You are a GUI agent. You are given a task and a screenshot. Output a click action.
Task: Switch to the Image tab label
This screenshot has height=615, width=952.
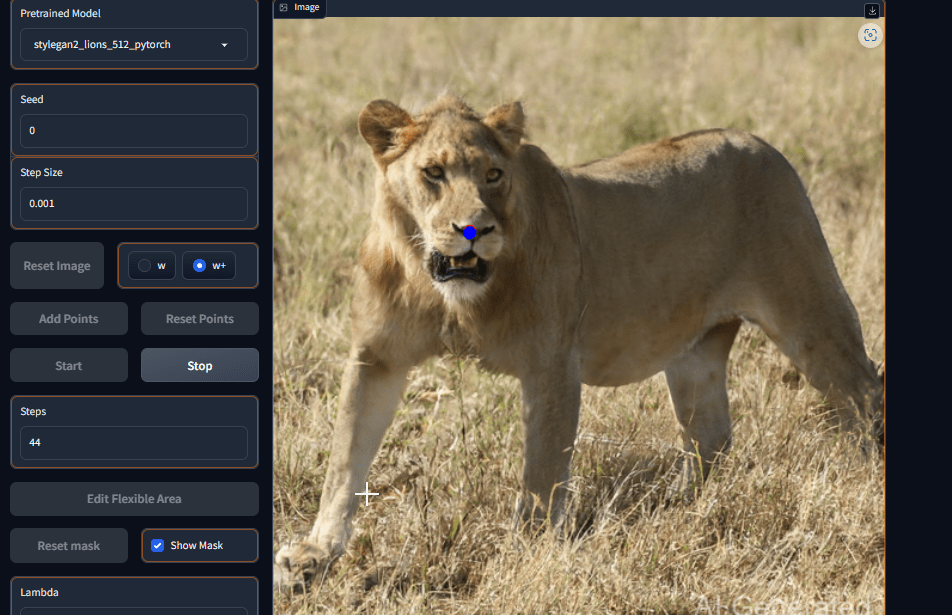307,7
